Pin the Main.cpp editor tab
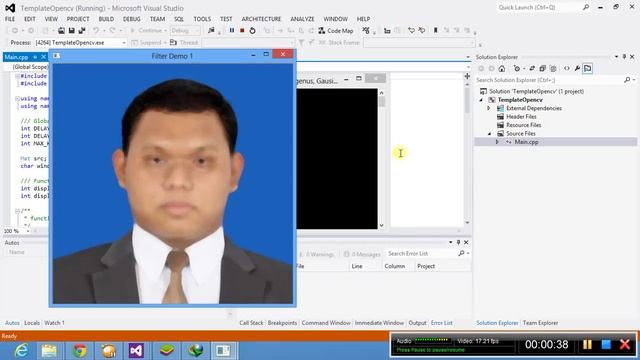The height and width of the screenshot is (360, 640). pyautogui.click(x=35, y=57)
